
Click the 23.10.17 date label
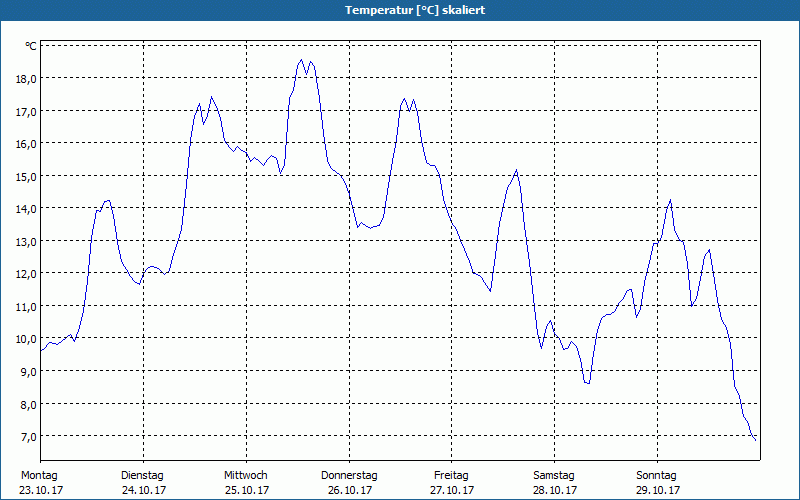41,490
